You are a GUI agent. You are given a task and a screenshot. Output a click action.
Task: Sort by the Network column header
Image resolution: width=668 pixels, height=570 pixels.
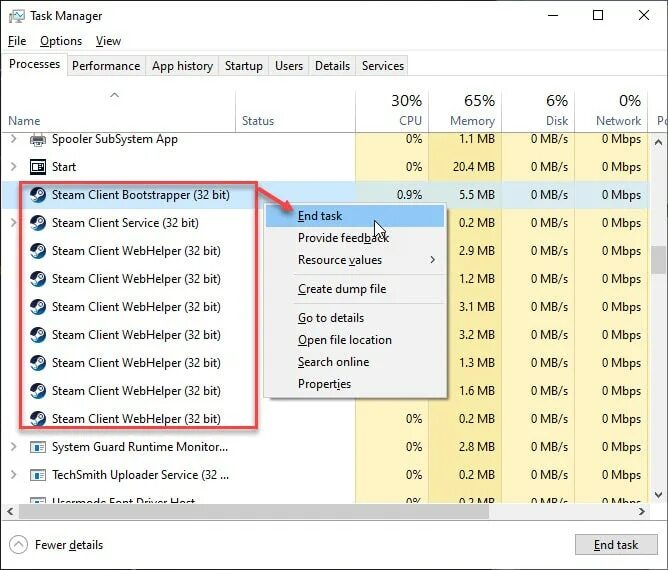coord(611,111)
